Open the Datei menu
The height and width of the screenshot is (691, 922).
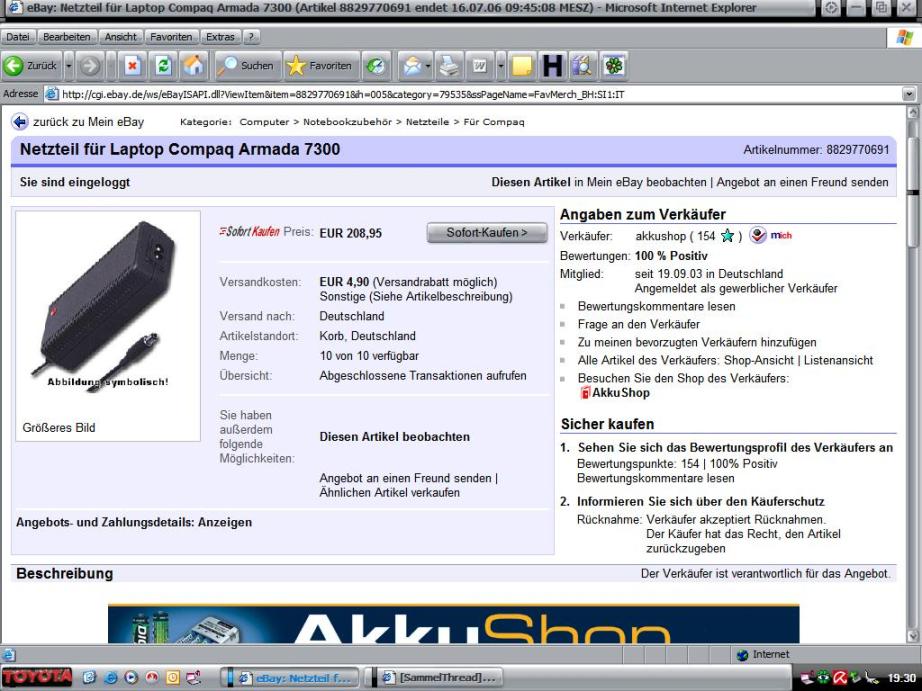coord(18,36)
